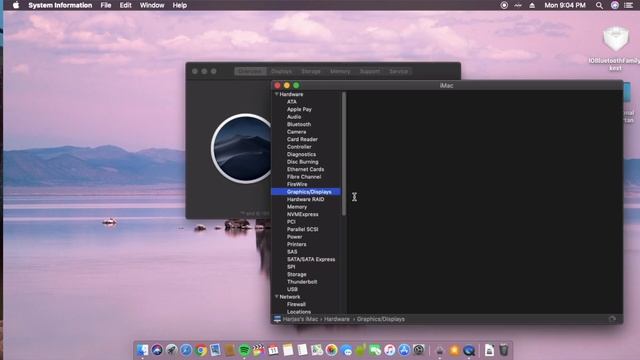Switch to Displays tab in About window
The width and height of the screenshot is (640, 360).
(x=281, y=71)
